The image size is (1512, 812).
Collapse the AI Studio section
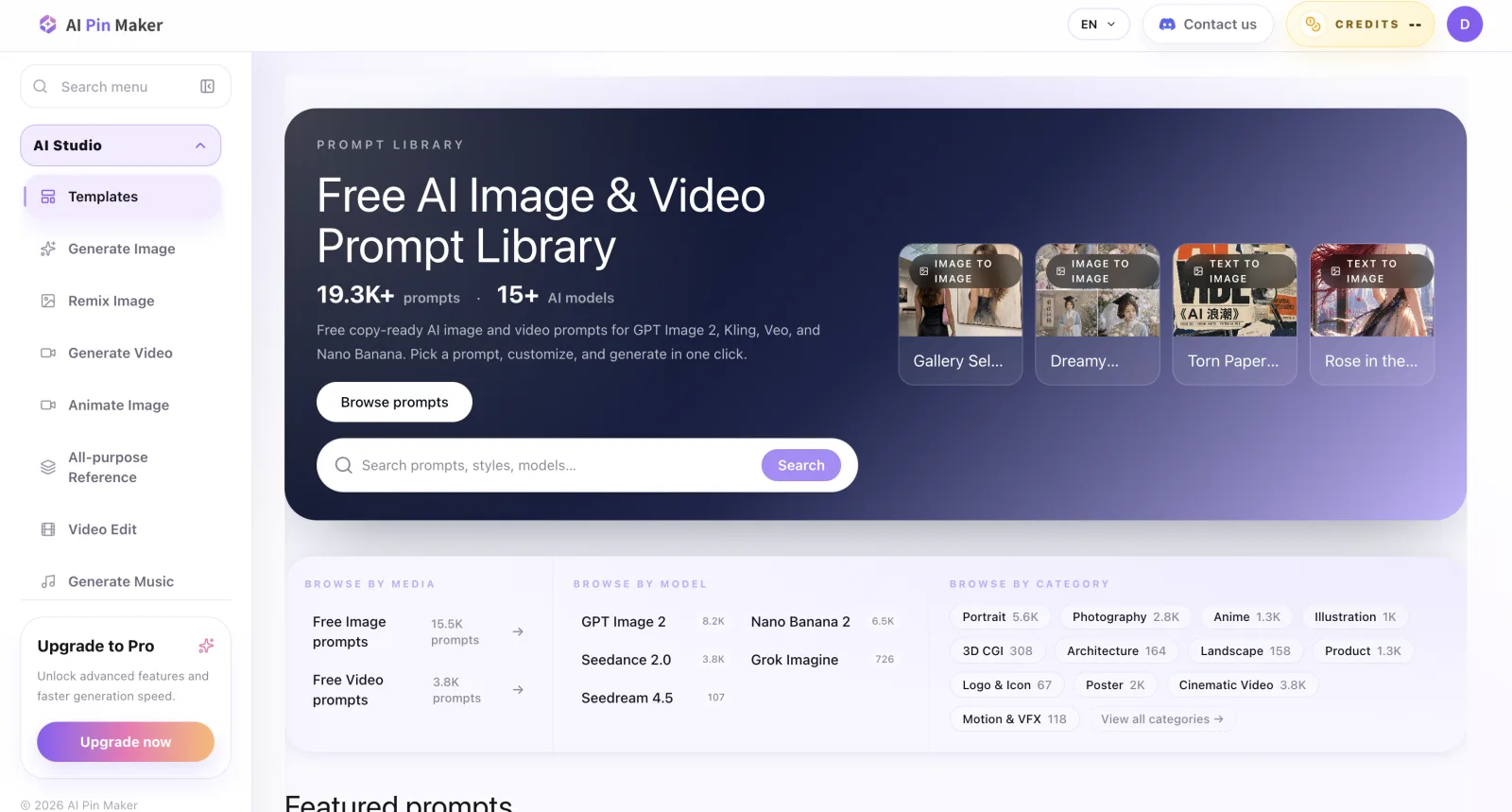121,146
